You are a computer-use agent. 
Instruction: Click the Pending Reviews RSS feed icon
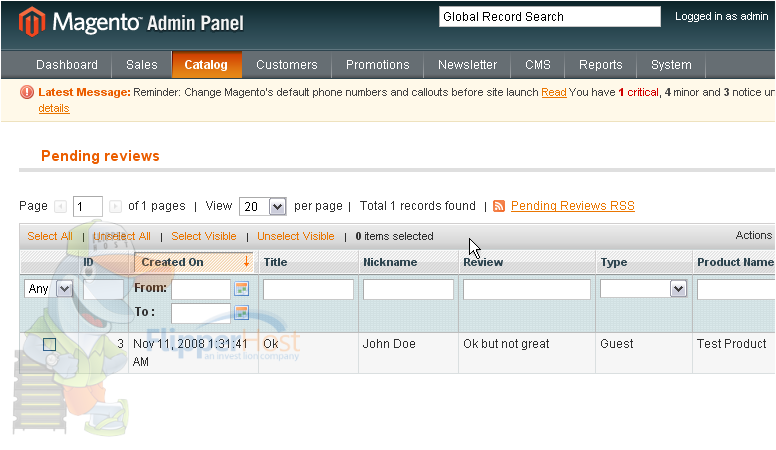click(499, 206)
